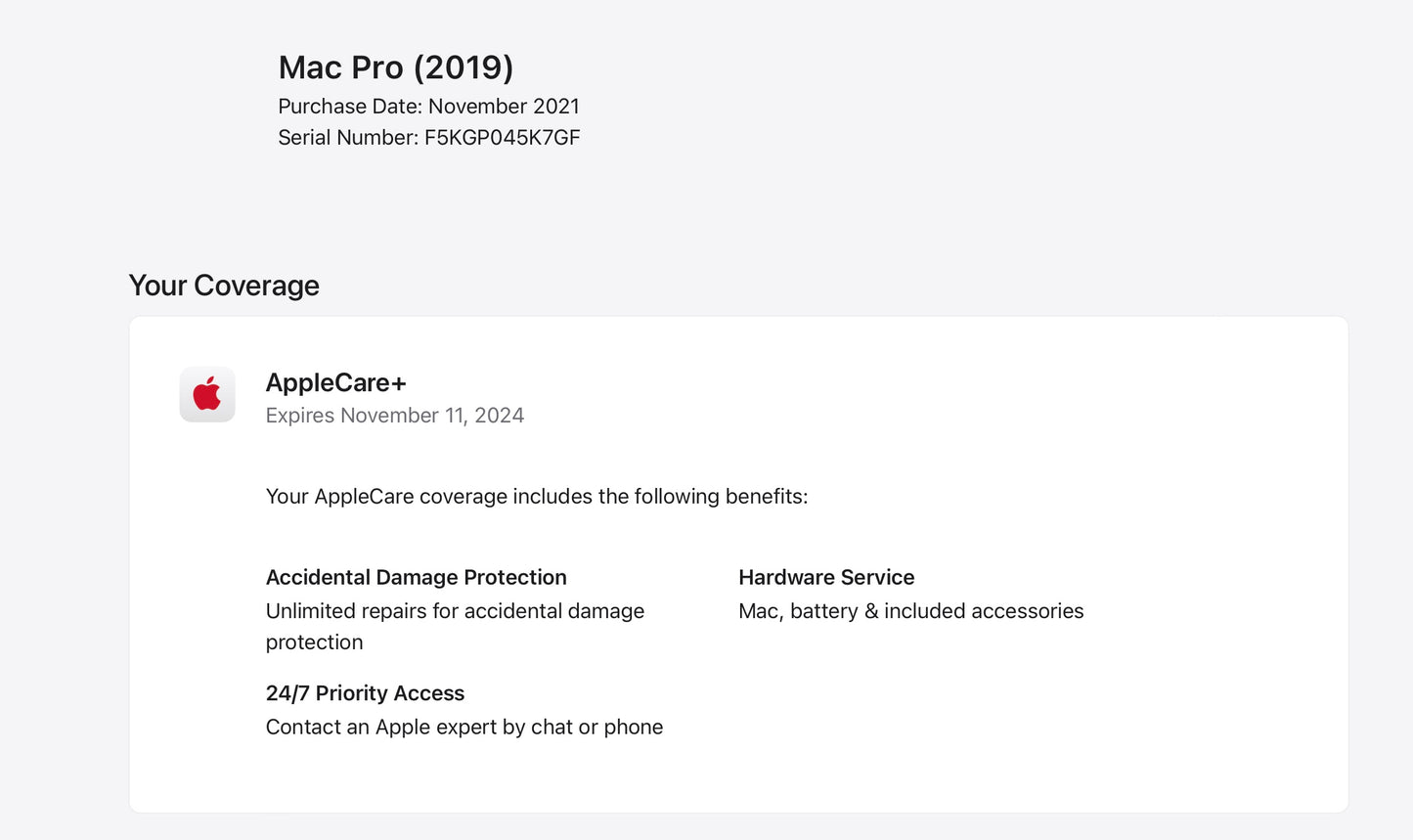This screenshot has width=1413, height=840.
Task: Expand the Expires November 11, 2024 entry
Action: tap(394, 415)
